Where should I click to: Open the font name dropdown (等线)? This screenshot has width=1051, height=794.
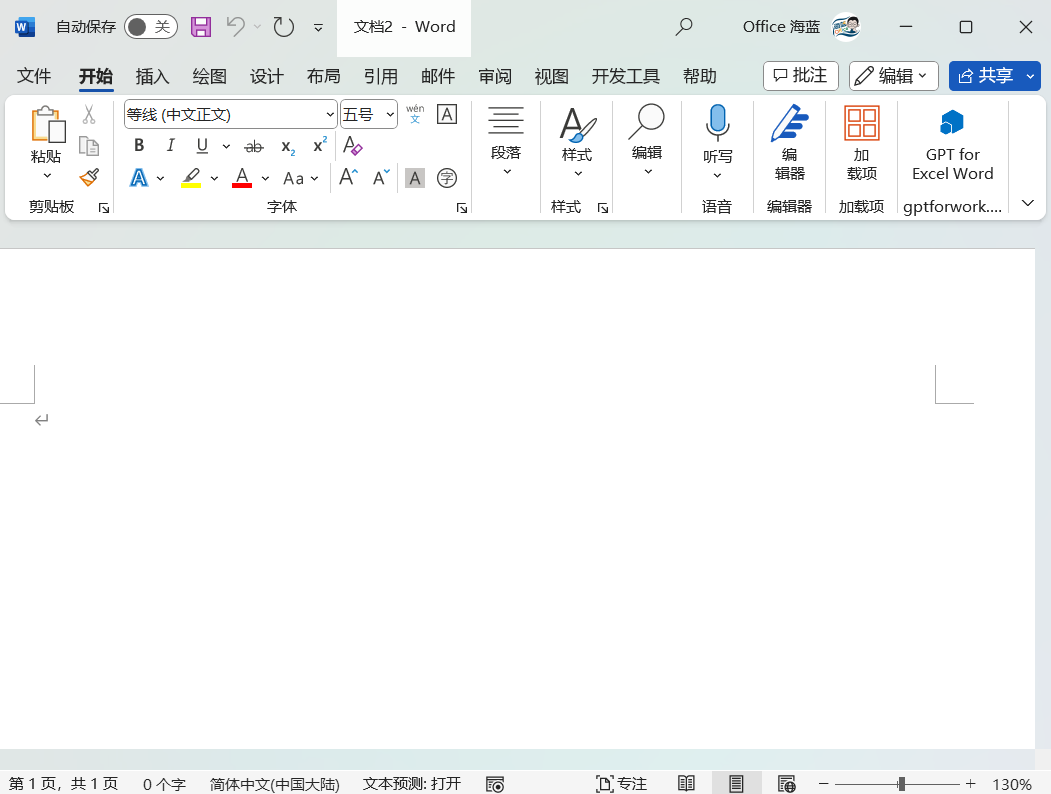[x=231, y=115]
